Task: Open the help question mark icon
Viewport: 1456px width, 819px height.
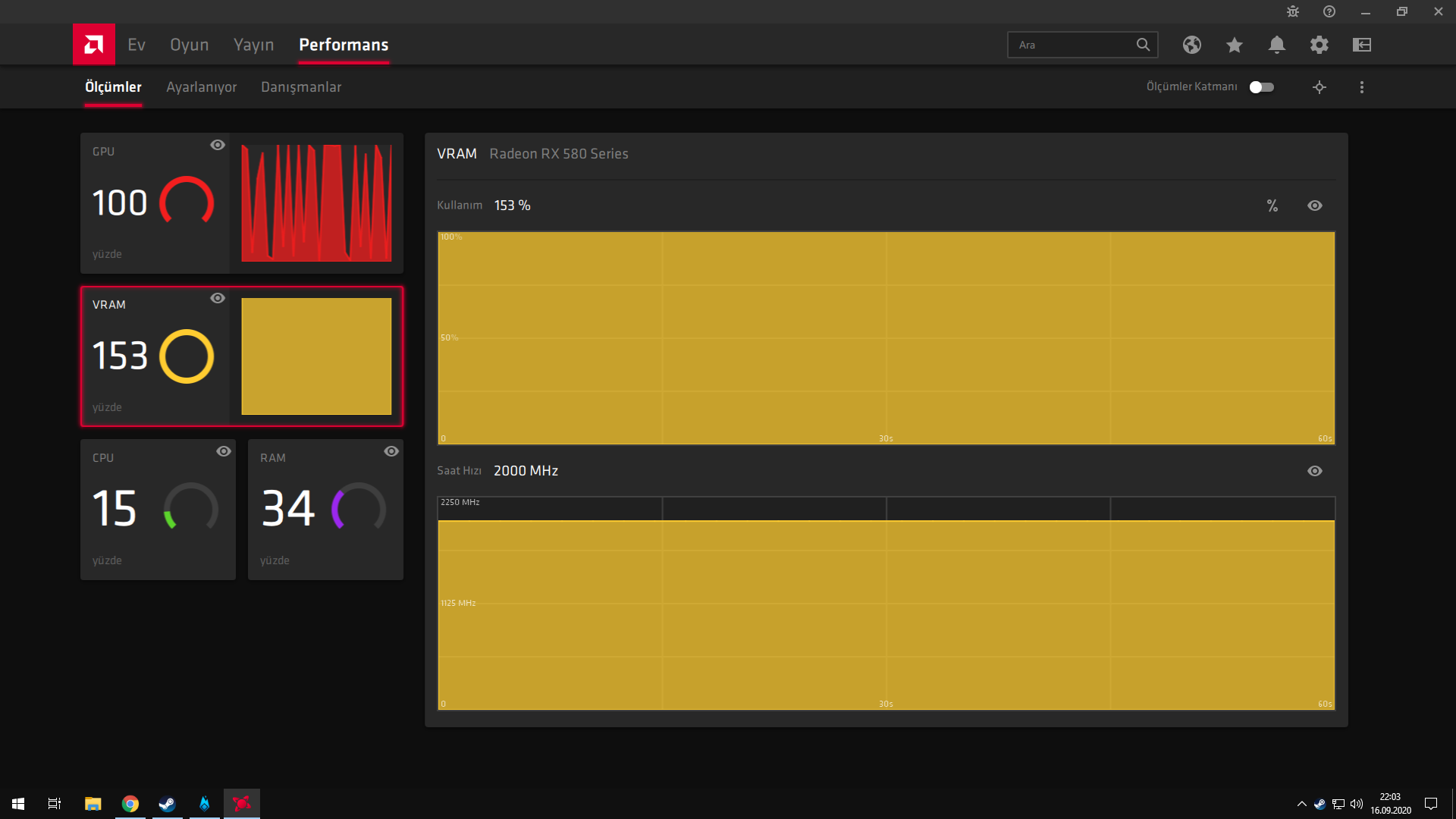Action: pos(1329,11)
